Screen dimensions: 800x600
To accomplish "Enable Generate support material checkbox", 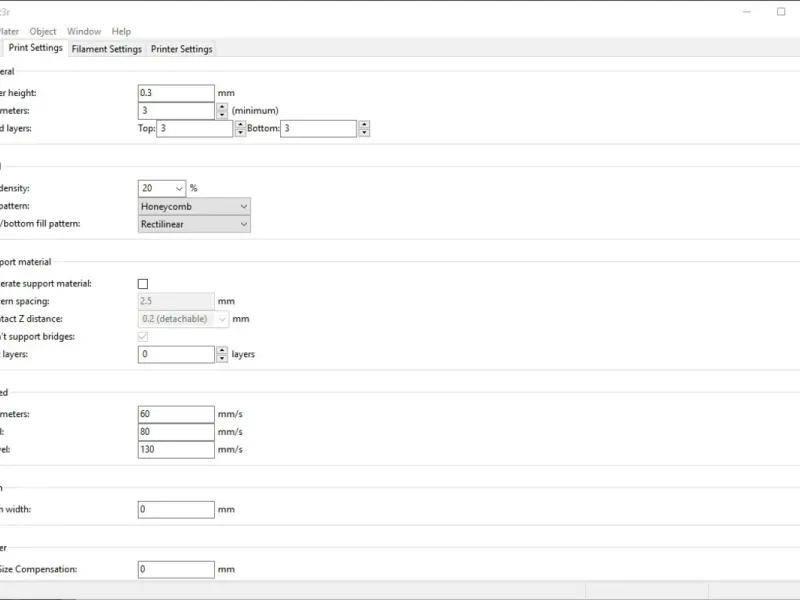I will [143, 284].
